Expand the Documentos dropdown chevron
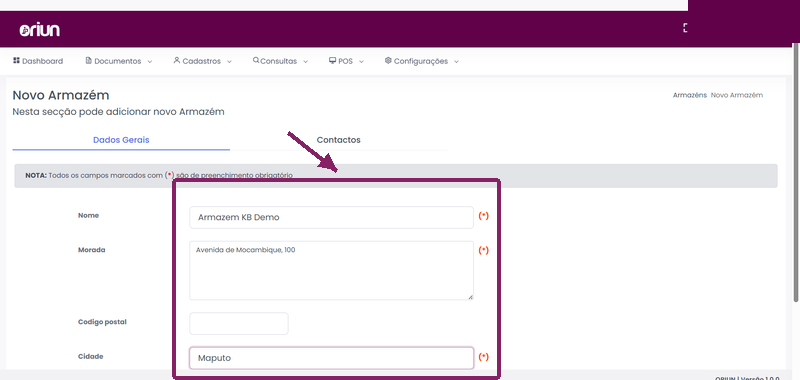This screenshot has width=800, height=380. point(149,62)
